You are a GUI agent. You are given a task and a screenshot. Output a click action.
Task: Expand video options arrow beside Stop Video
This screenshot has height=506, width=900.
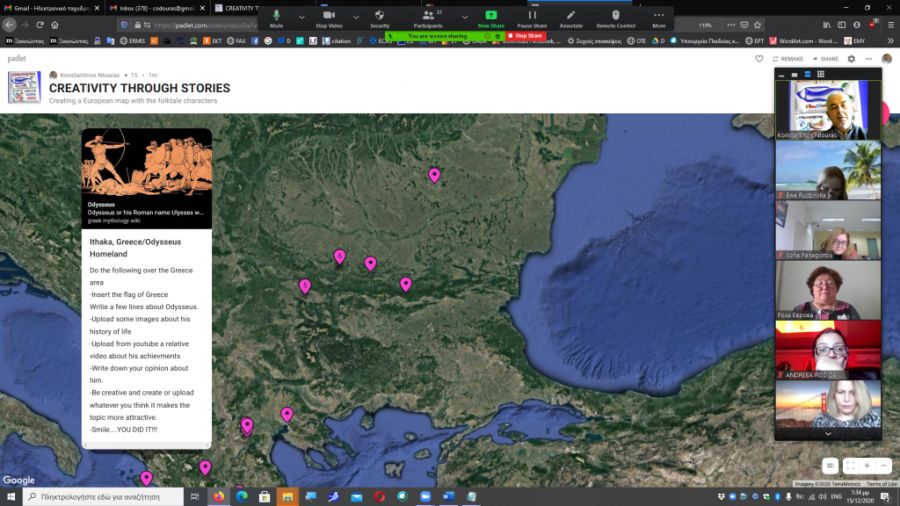click(x=356, y=17)
